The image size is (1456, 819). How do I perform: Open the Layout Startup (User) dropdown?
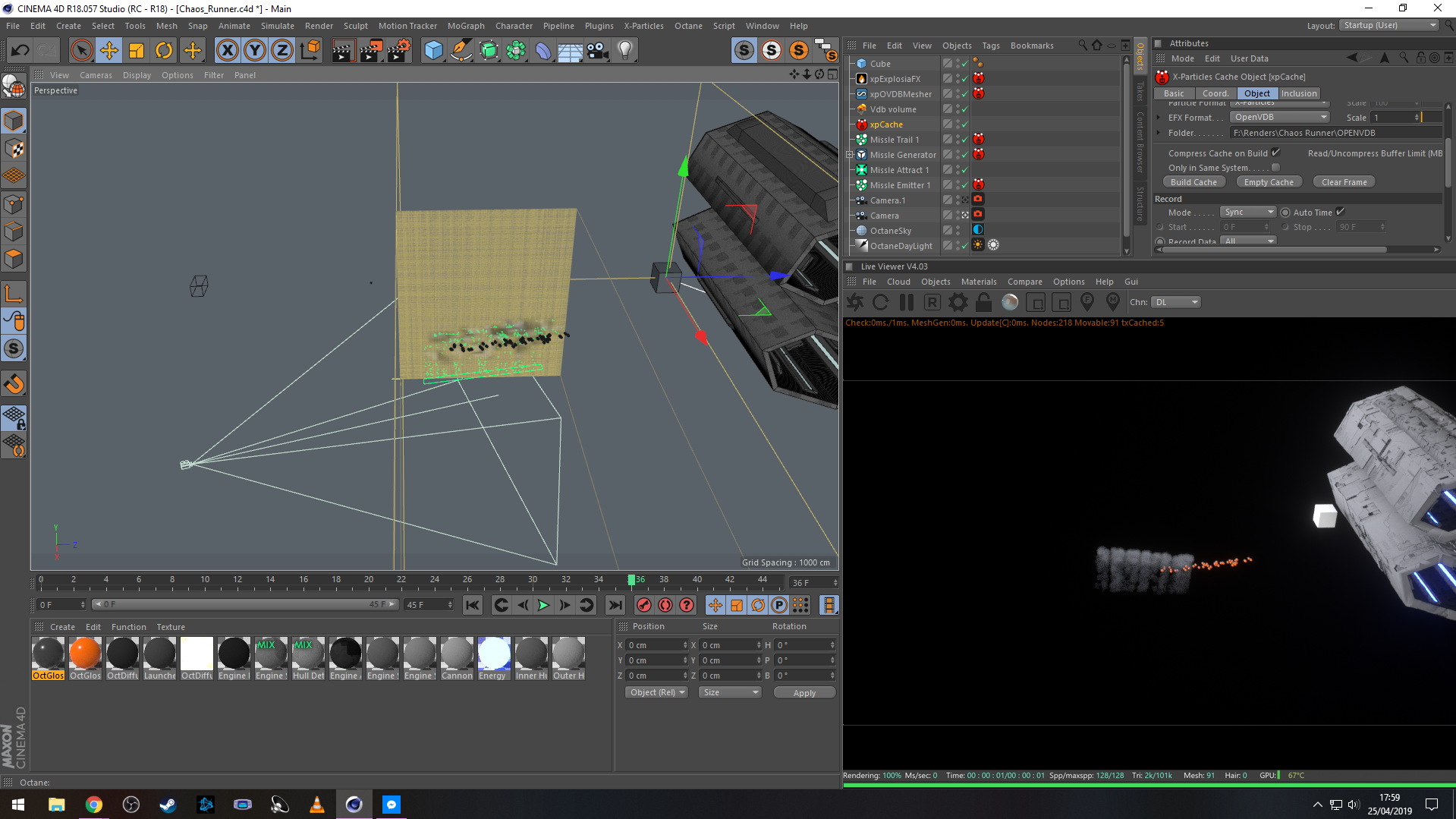coord(1388,25)
